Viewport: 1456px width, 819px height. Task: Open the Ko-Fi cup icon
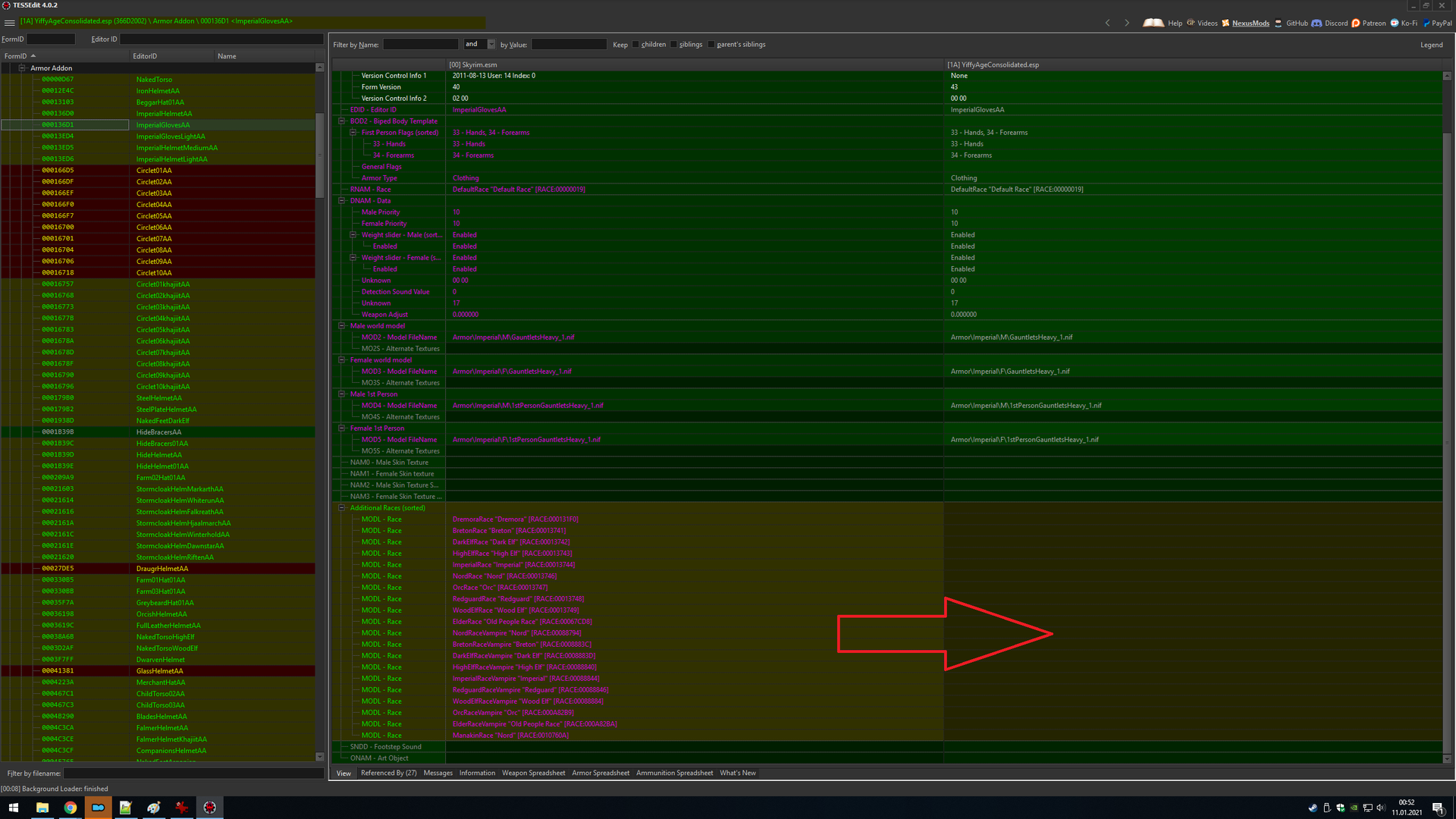[1395, 23]
